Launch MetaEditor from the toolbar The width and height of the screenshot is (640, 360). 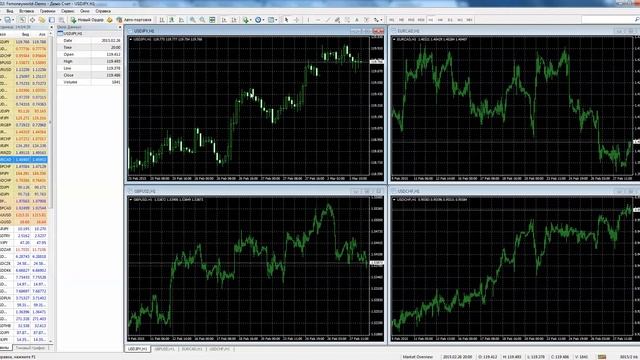click(109, 20)
